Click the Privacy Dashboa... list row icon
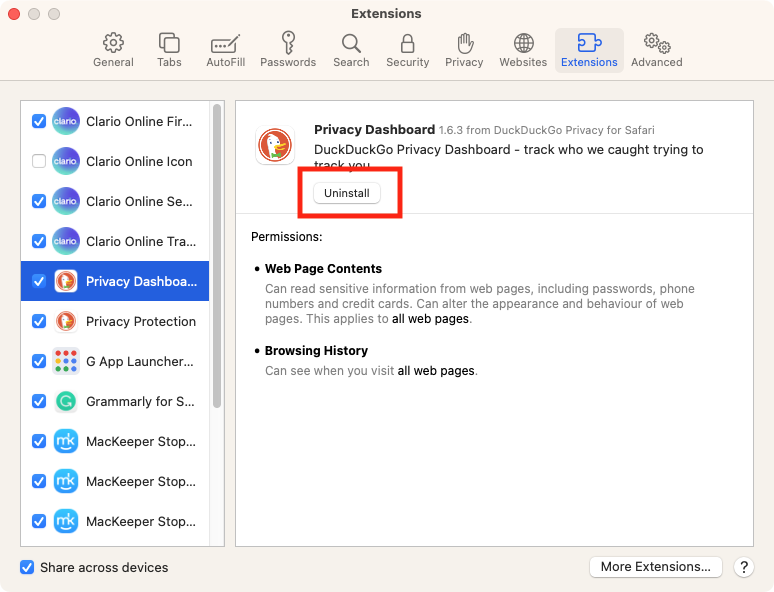This screenshot has width=774, height=592. click(66, 281)
